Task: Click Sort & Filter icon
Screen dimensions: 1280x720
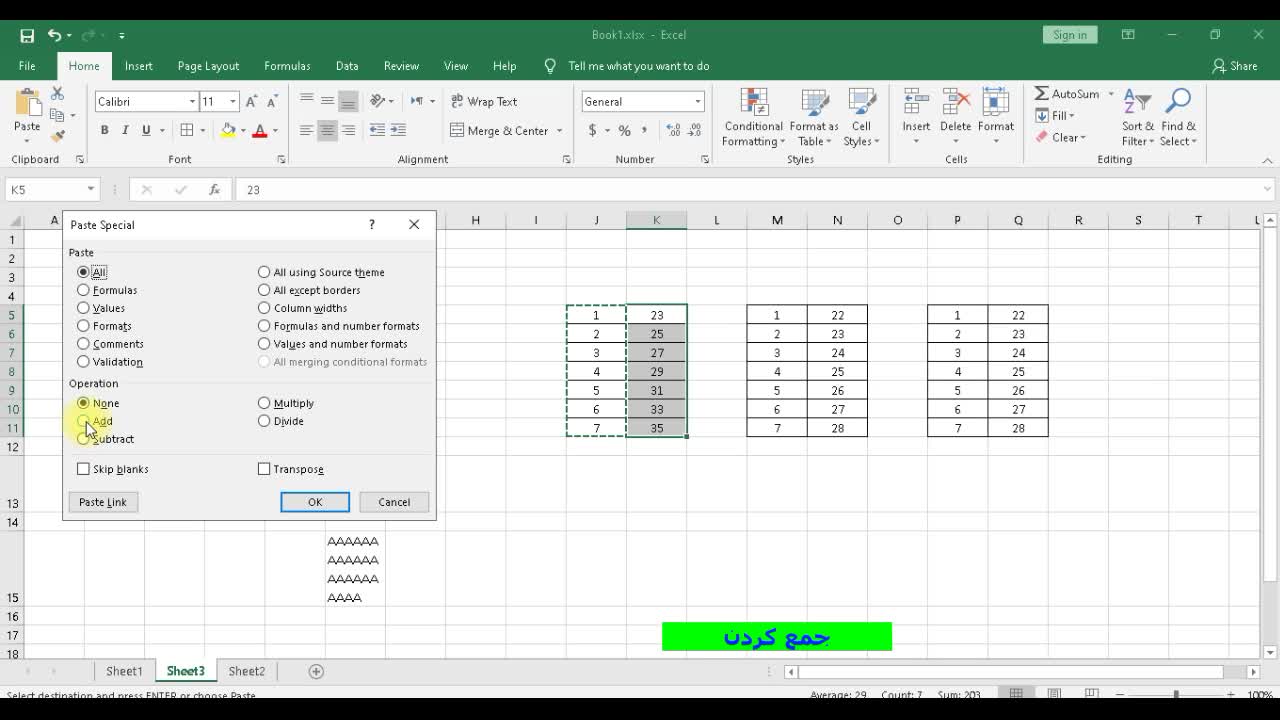Action: click(x=1137, y=104)
